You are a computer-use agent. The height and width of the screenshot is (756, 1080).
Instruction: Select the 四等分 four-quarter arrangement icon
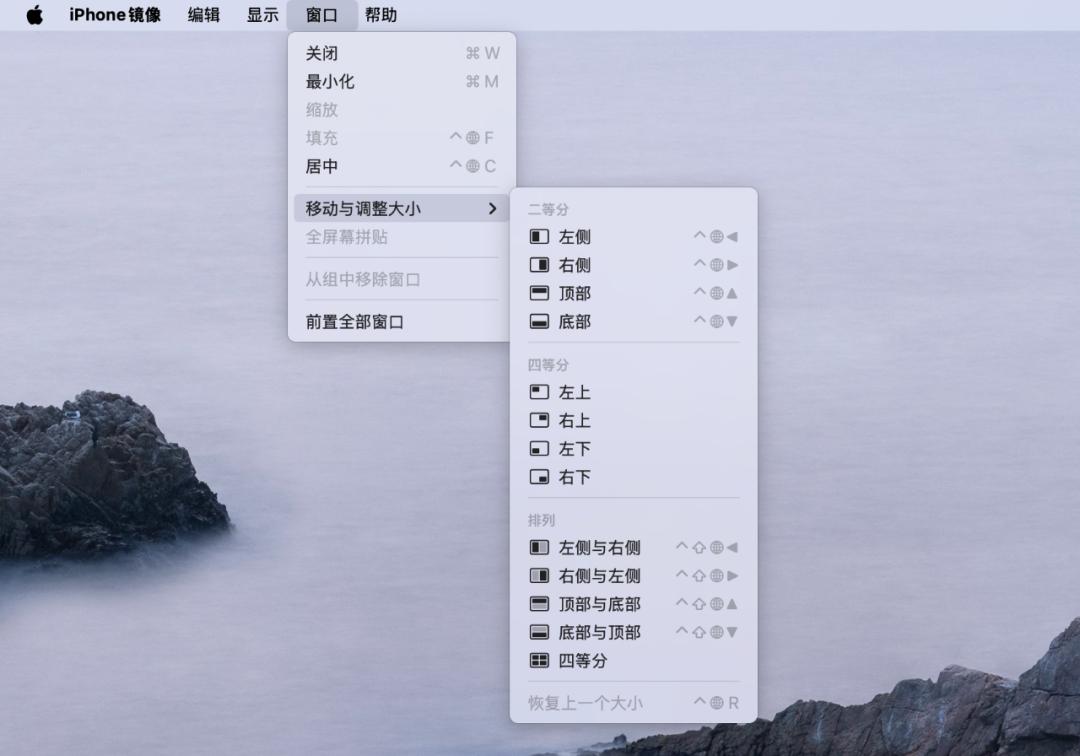point(538,660)
